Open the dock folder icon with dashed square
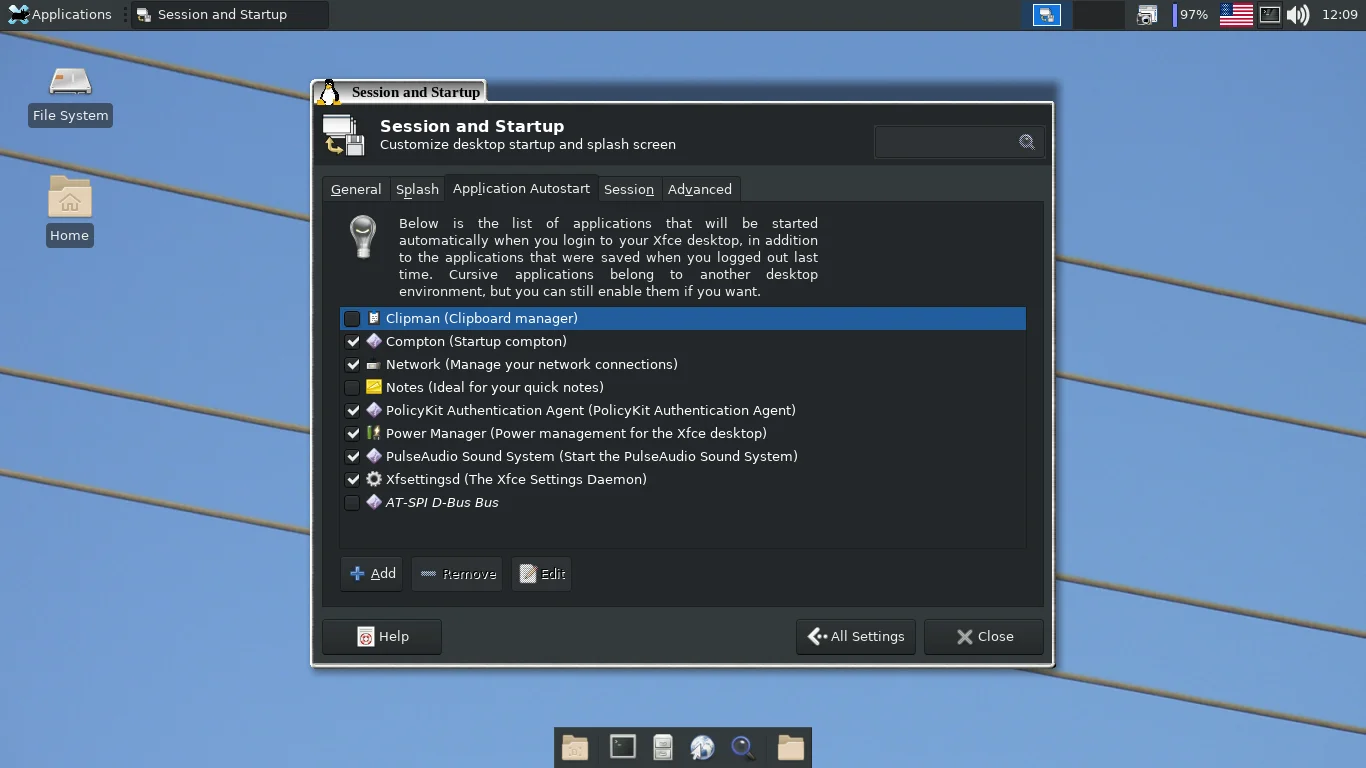The height and width of the screenshot is (768, 1366). point(575,747)
